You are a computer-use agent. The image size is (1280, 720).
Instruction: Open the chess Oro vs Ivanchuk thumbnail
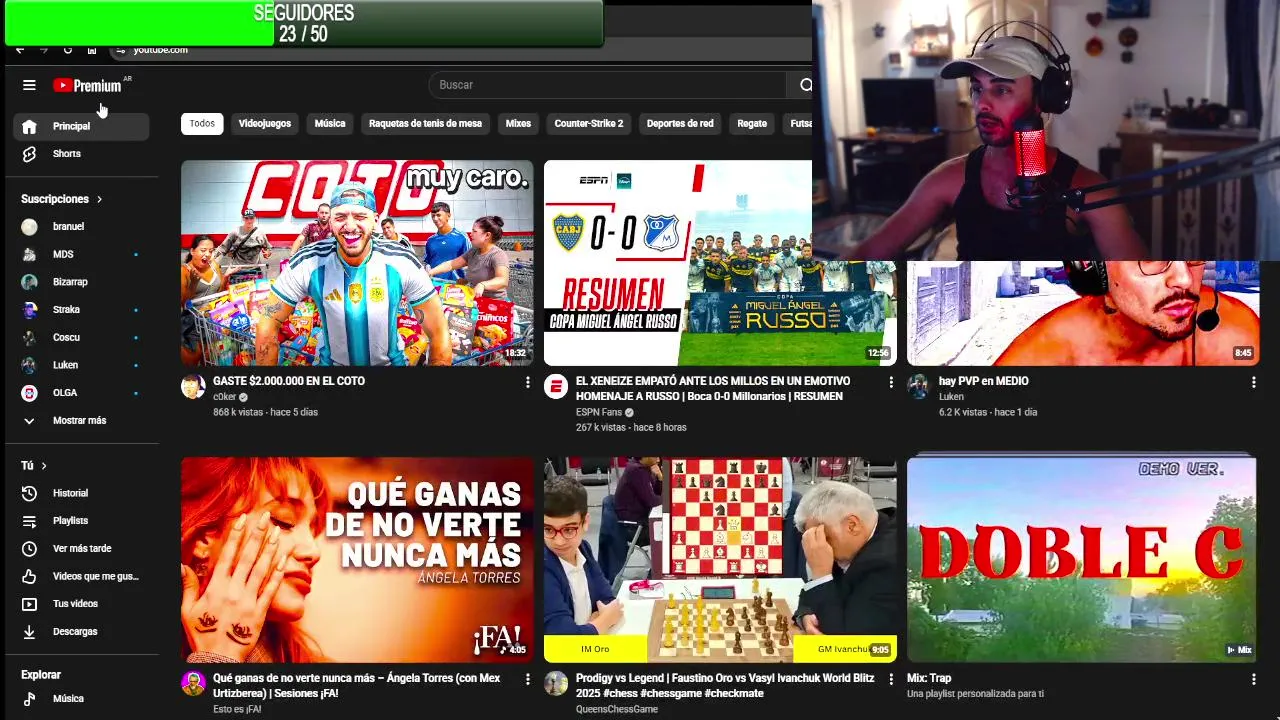tap(720, 560)
